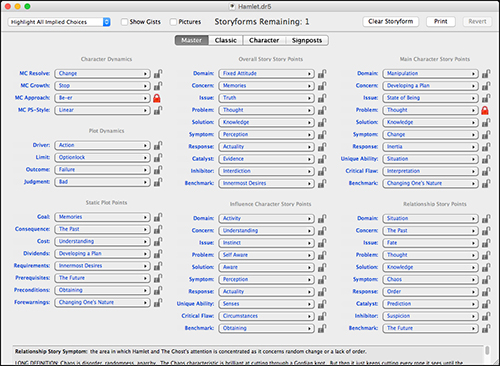Image resolution: width=500 pixels, height=366 pixels.
Task: Click the Preconditions label link
Action: click(x=32, y=290)
